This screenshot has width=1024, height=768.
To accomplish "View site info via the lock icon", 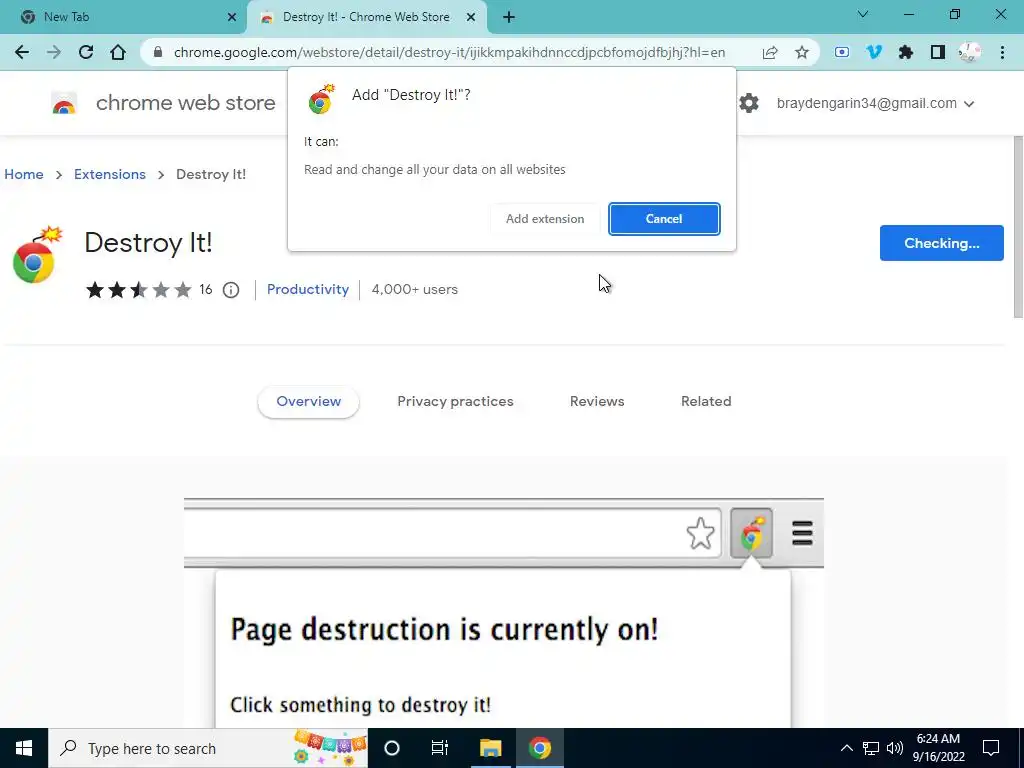I will [x=157, y=52].
